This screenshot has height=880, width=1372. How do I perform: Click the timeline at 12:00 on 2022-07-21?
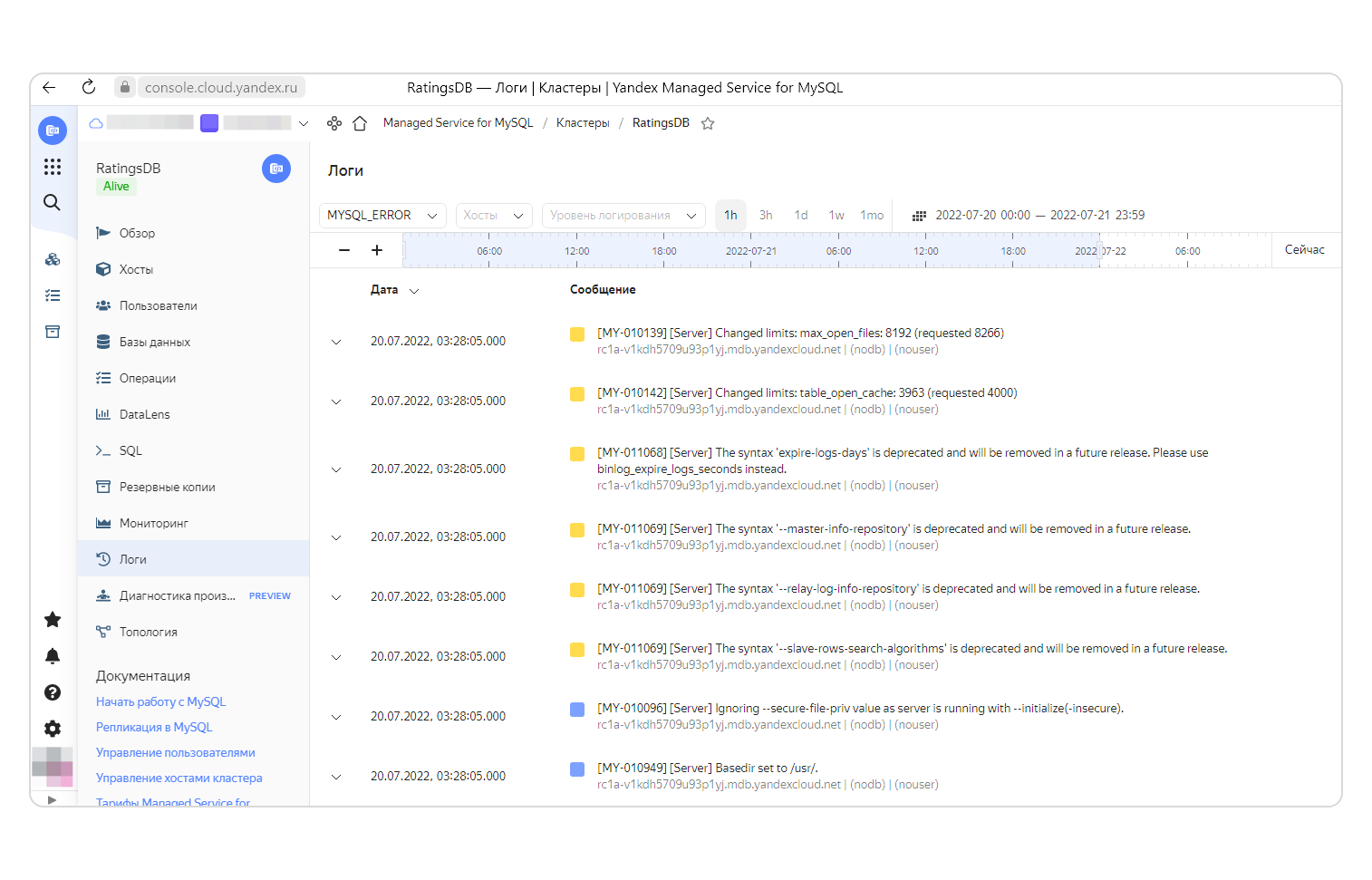click(926, 251)
